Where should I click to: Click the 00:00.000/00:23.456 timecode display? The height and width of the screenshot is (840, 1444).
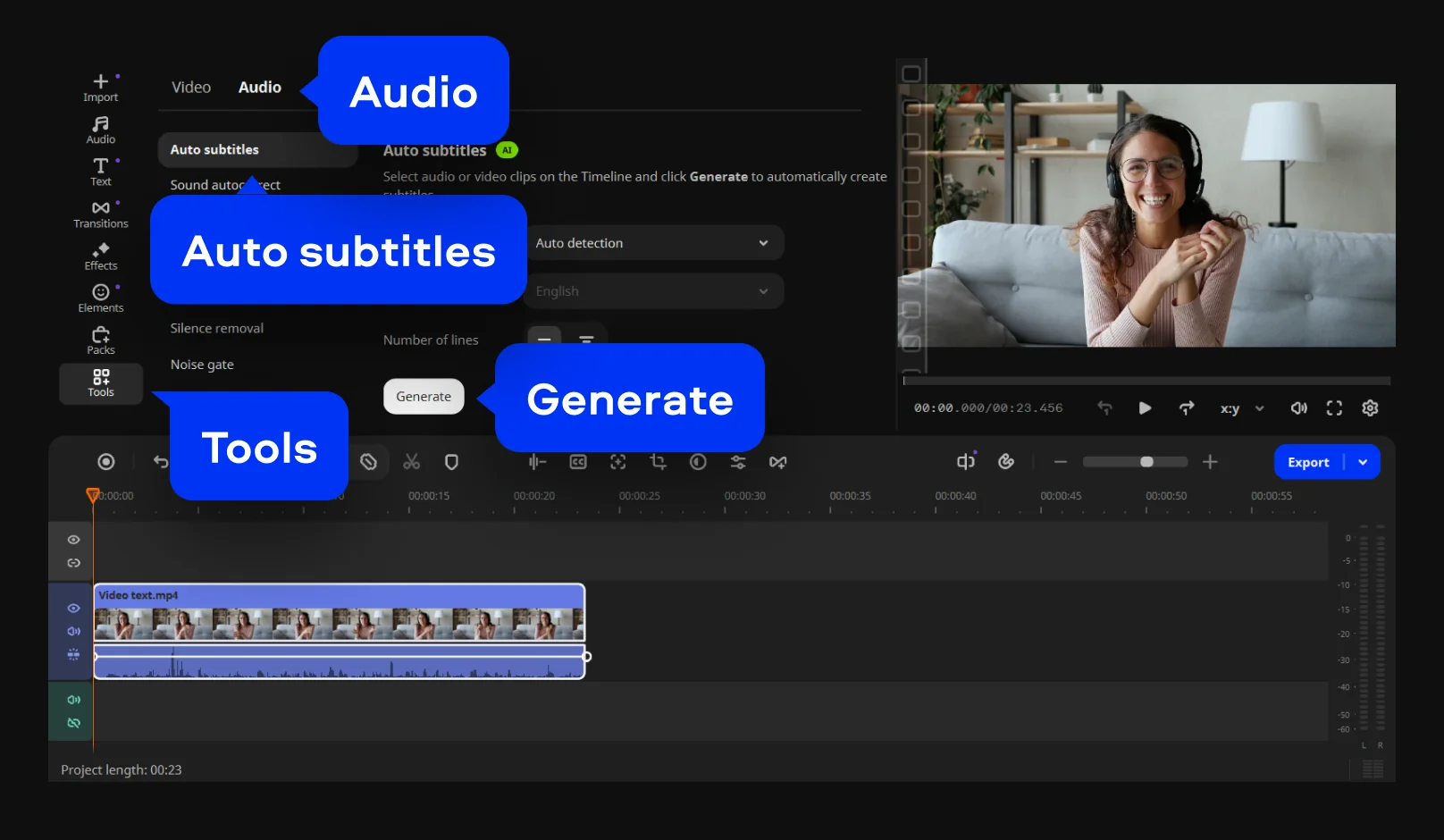click(988, 408)
